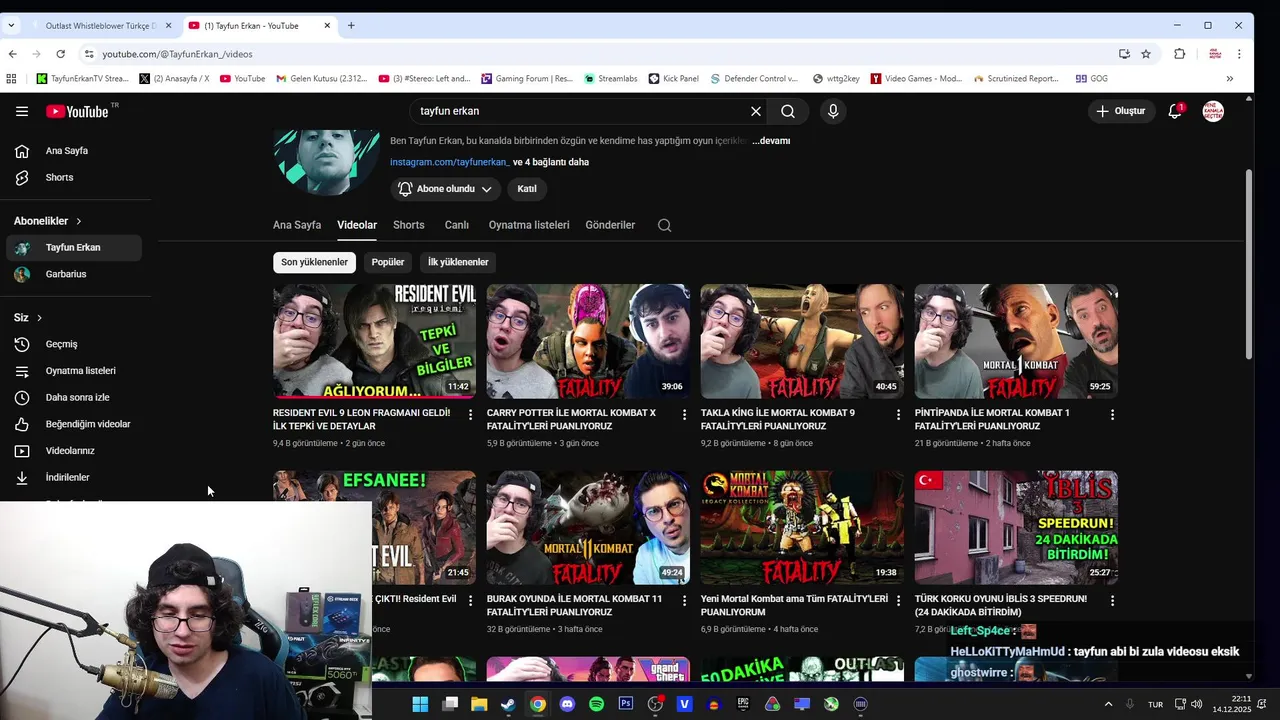Open Steam from the taskbar
1280x720 pixels.
click(508, 704)
